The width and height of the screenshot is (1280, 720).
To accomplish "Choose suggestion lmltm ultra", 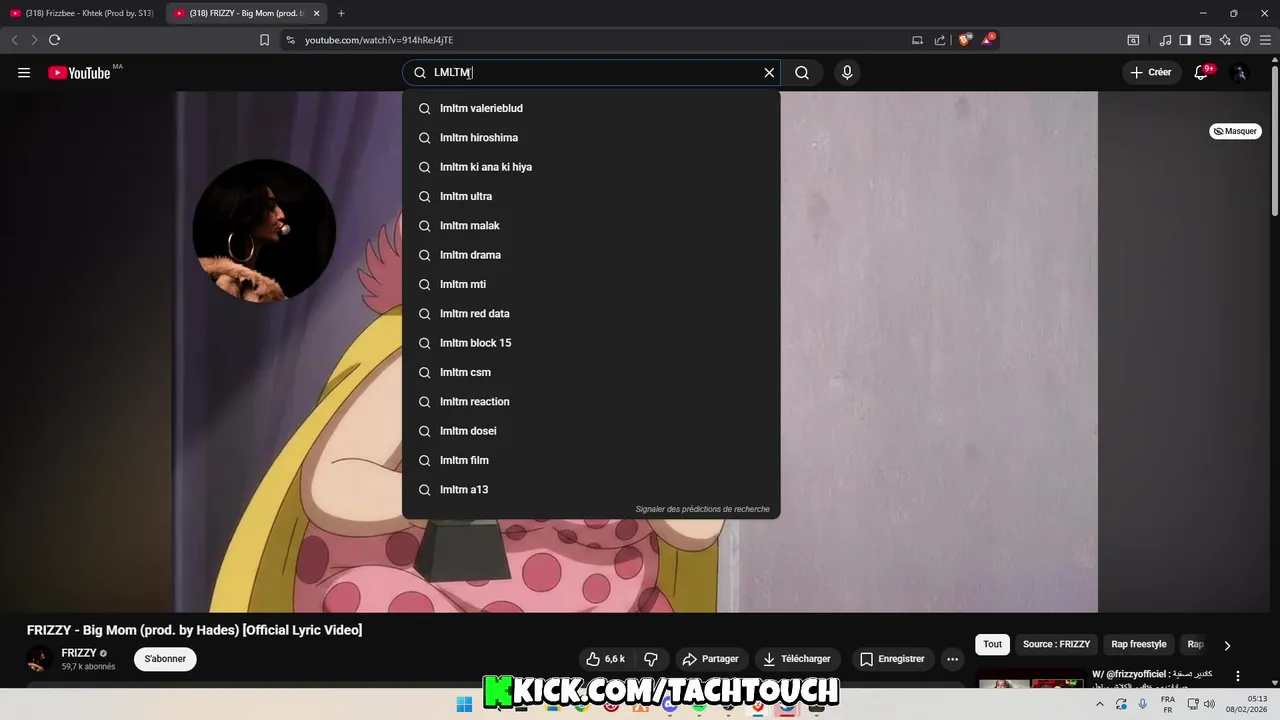I will click(591, 196).
